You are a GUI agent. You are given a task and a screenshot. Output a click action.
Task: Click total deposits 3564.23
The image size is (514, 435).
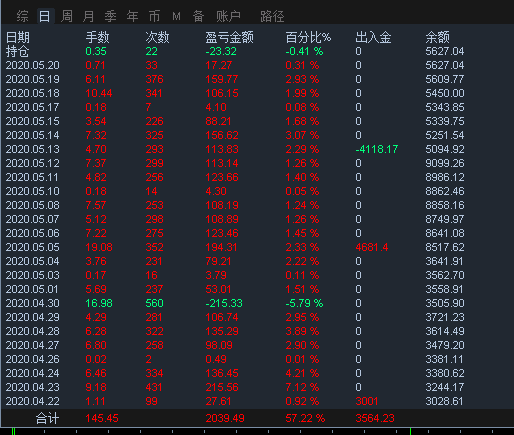click(x=375, y=418)
